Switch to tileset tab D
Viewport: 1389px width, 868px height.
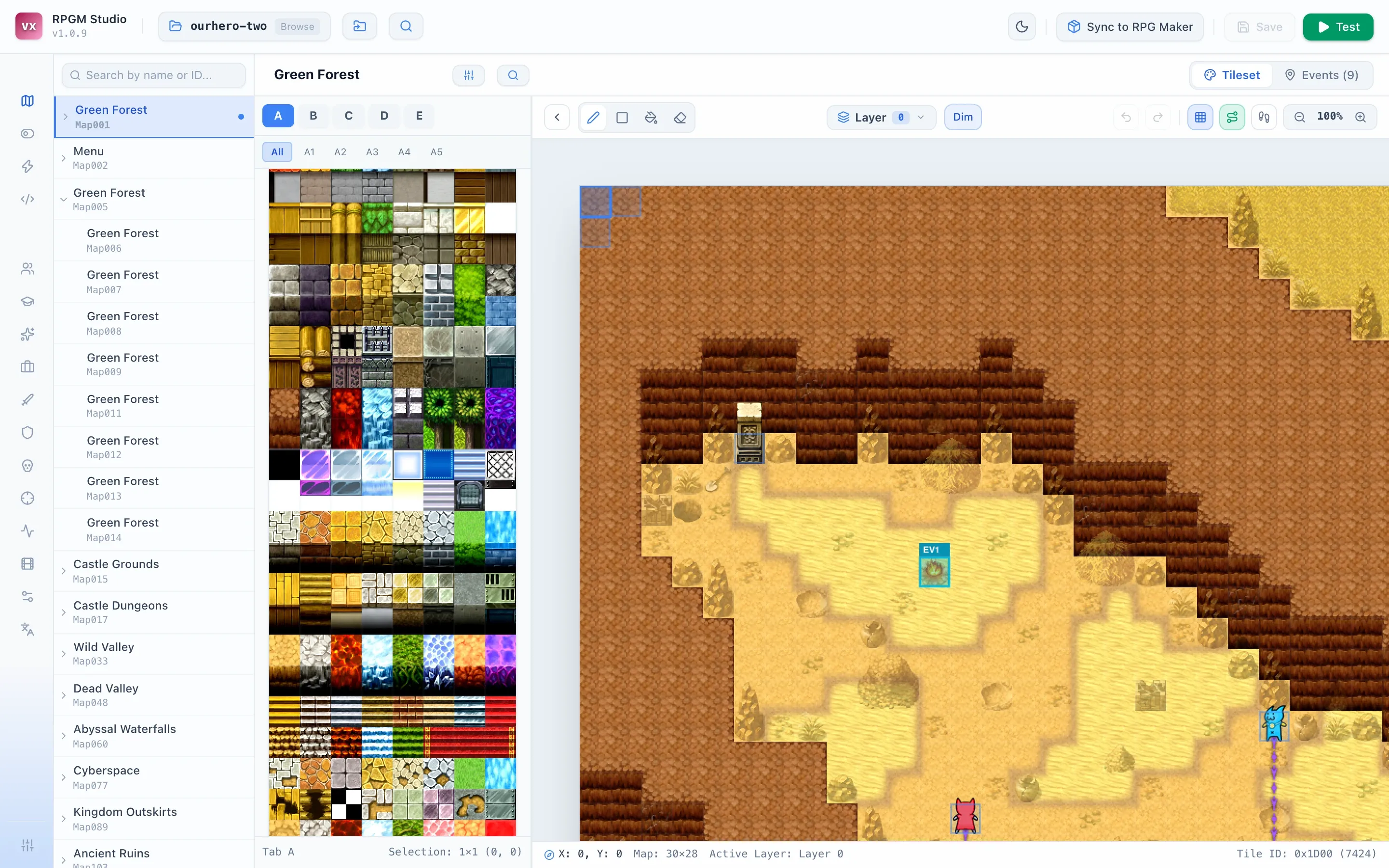tap(384, 116)
